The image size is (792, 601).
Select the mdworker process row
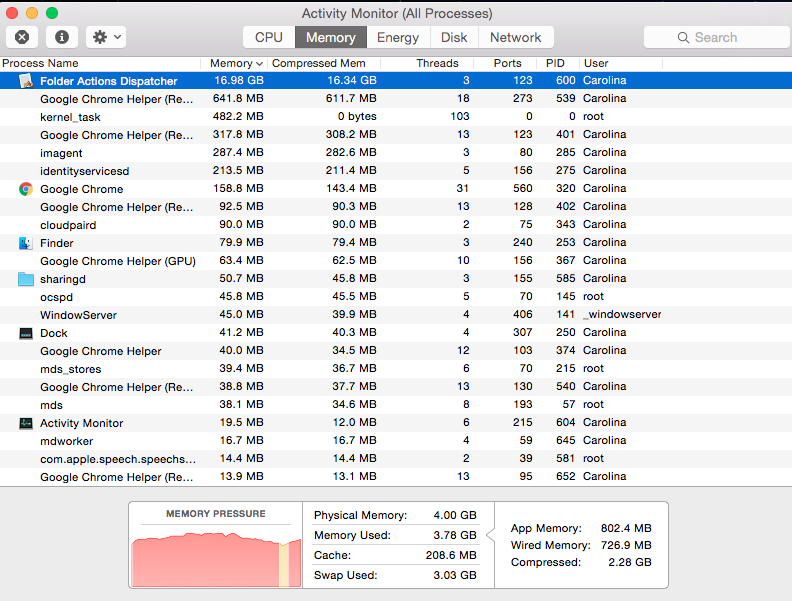tap(396, 441)
